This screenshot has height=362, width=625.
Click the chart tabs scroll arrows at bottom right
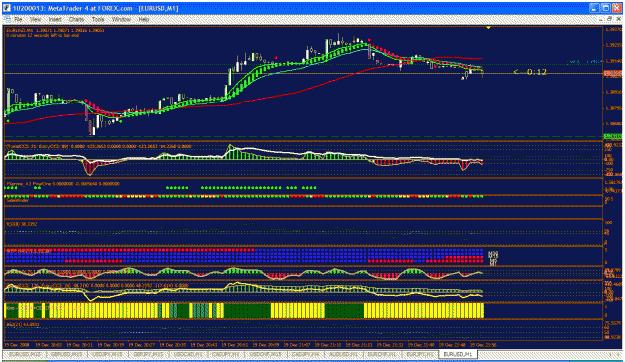pos(615,354)
